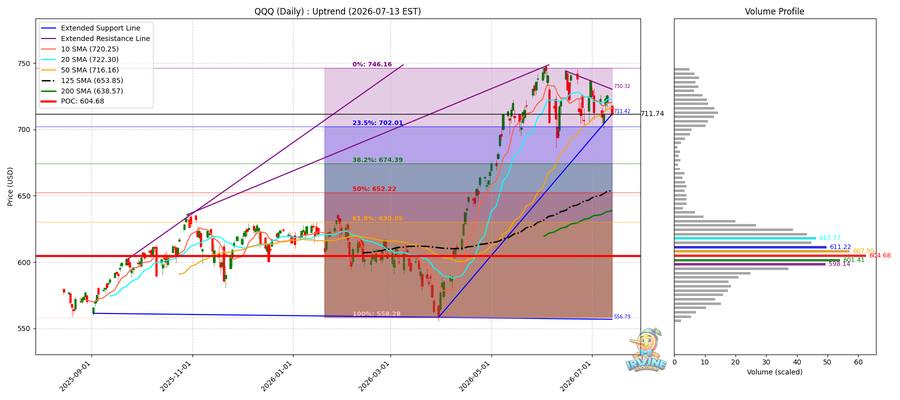Click x-axis date '2026-07-01'
Image resolution: width=900 pixels, height=400 pixels.
point(578,375)
